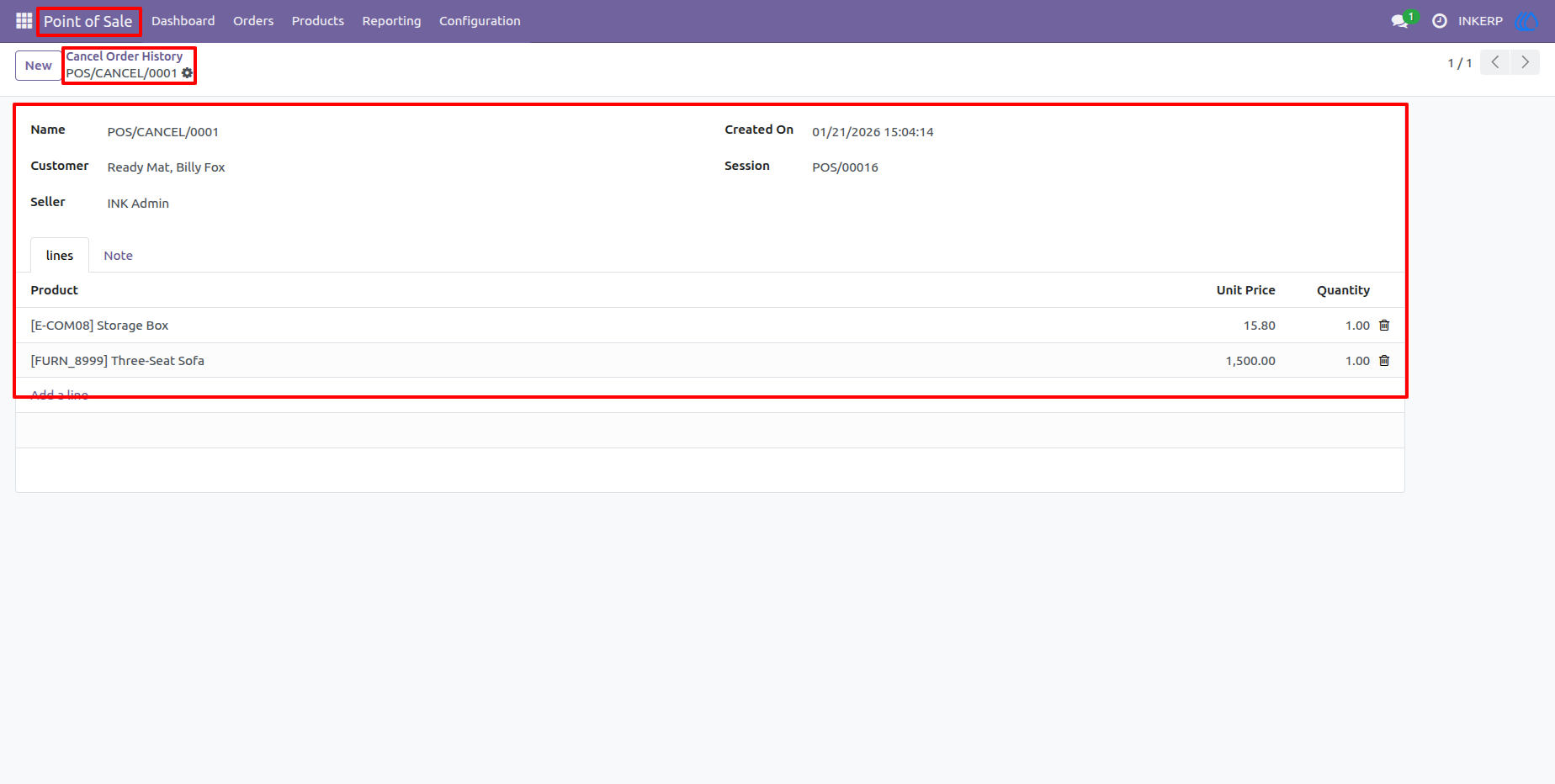1555x784 pixels.
Task: Edit the Name field POS/CANCEL/0001
Action: pos(163,132)
